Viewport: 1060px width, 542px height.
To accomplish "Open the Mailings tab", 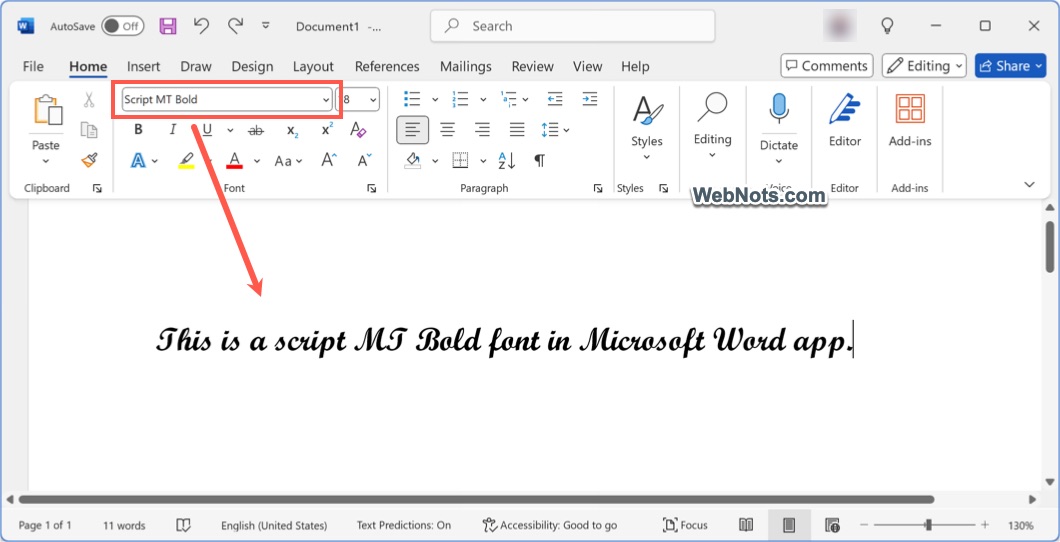I will tap(465, 66).
